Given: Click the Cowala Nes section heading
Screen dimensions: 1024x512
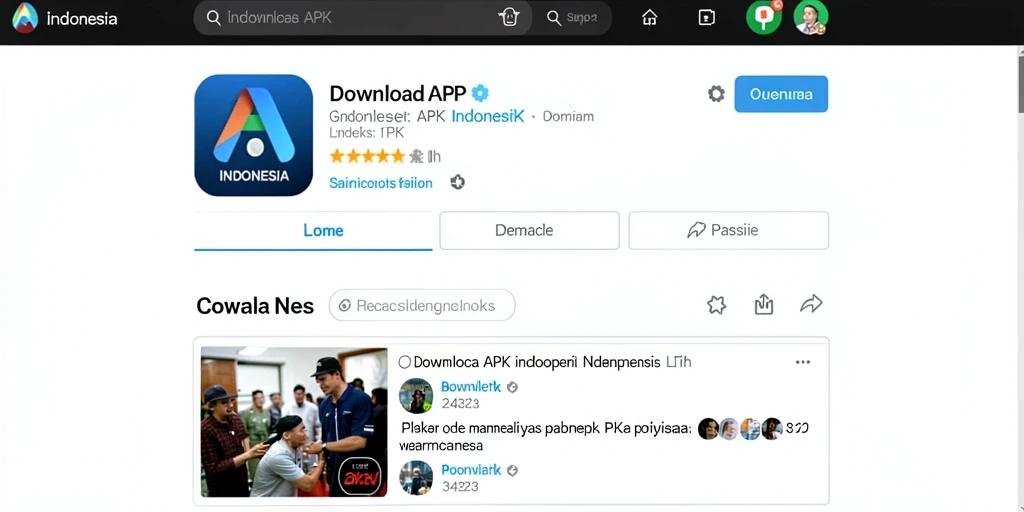Looking at the screenshot, I should point(255,306).
